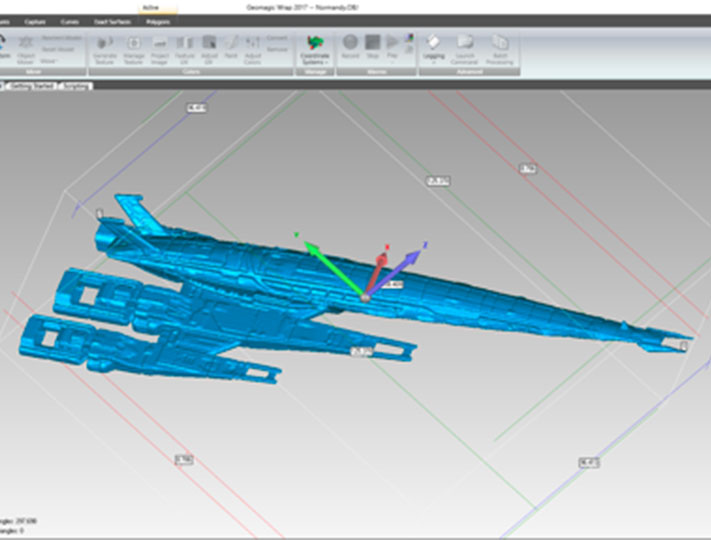
Task: Open the Adjust Colors tool
Action: click(252, 45)
